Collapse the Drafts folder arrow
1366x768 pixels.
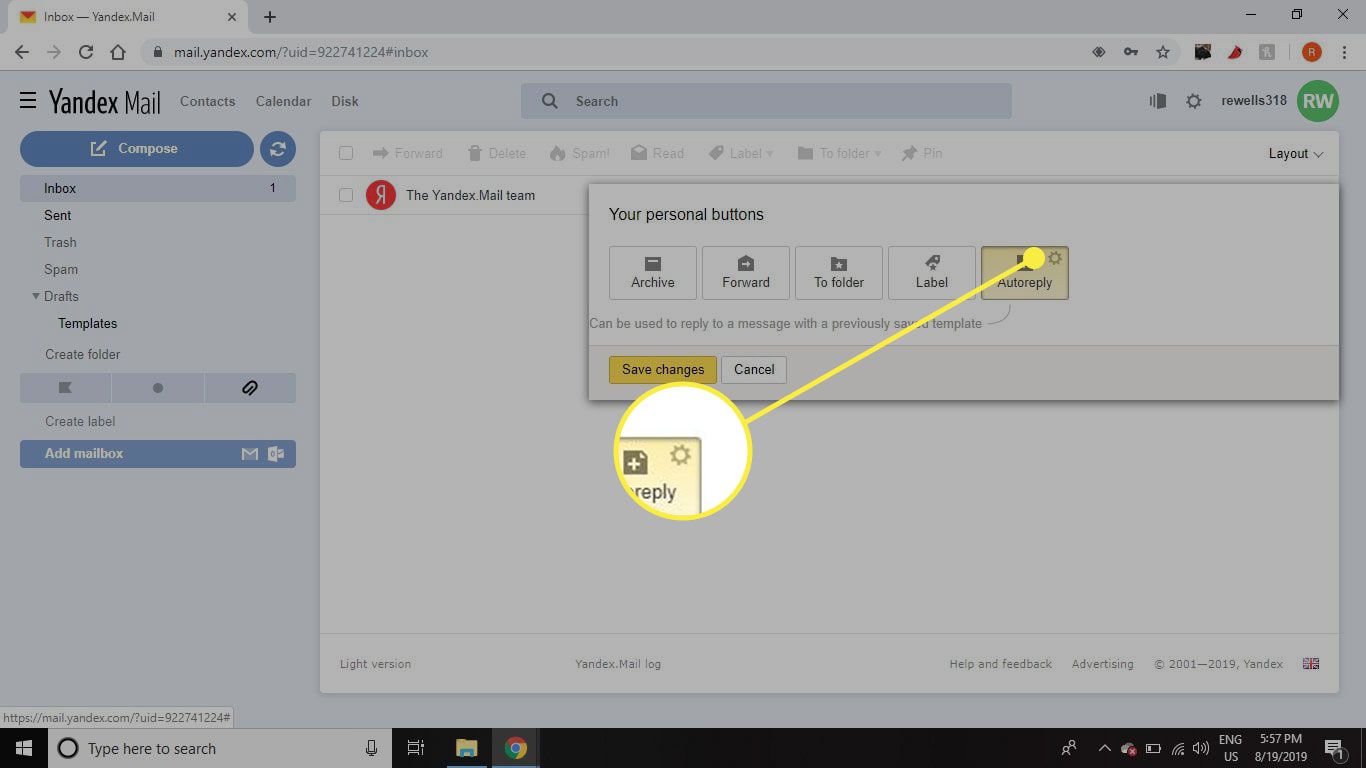(36, 296)
